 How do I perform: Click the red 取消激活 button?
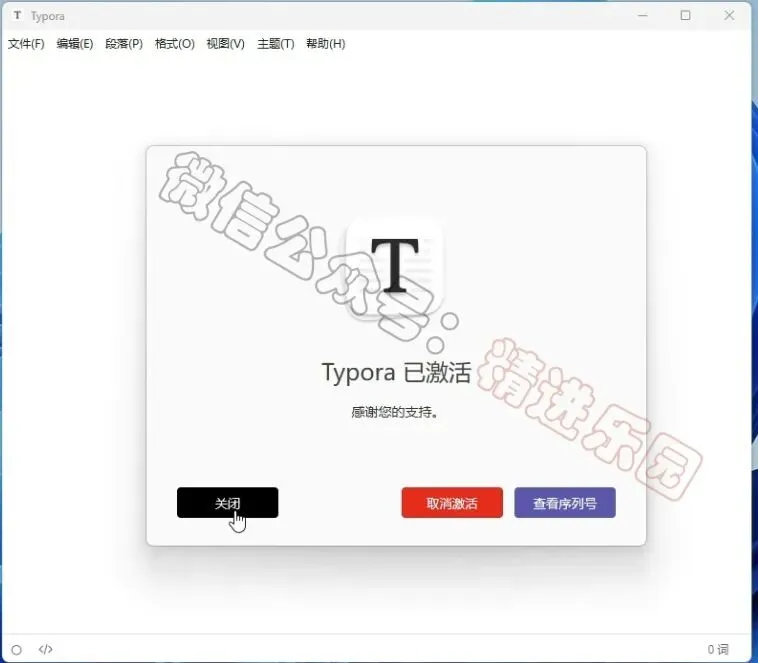[452, 502]
